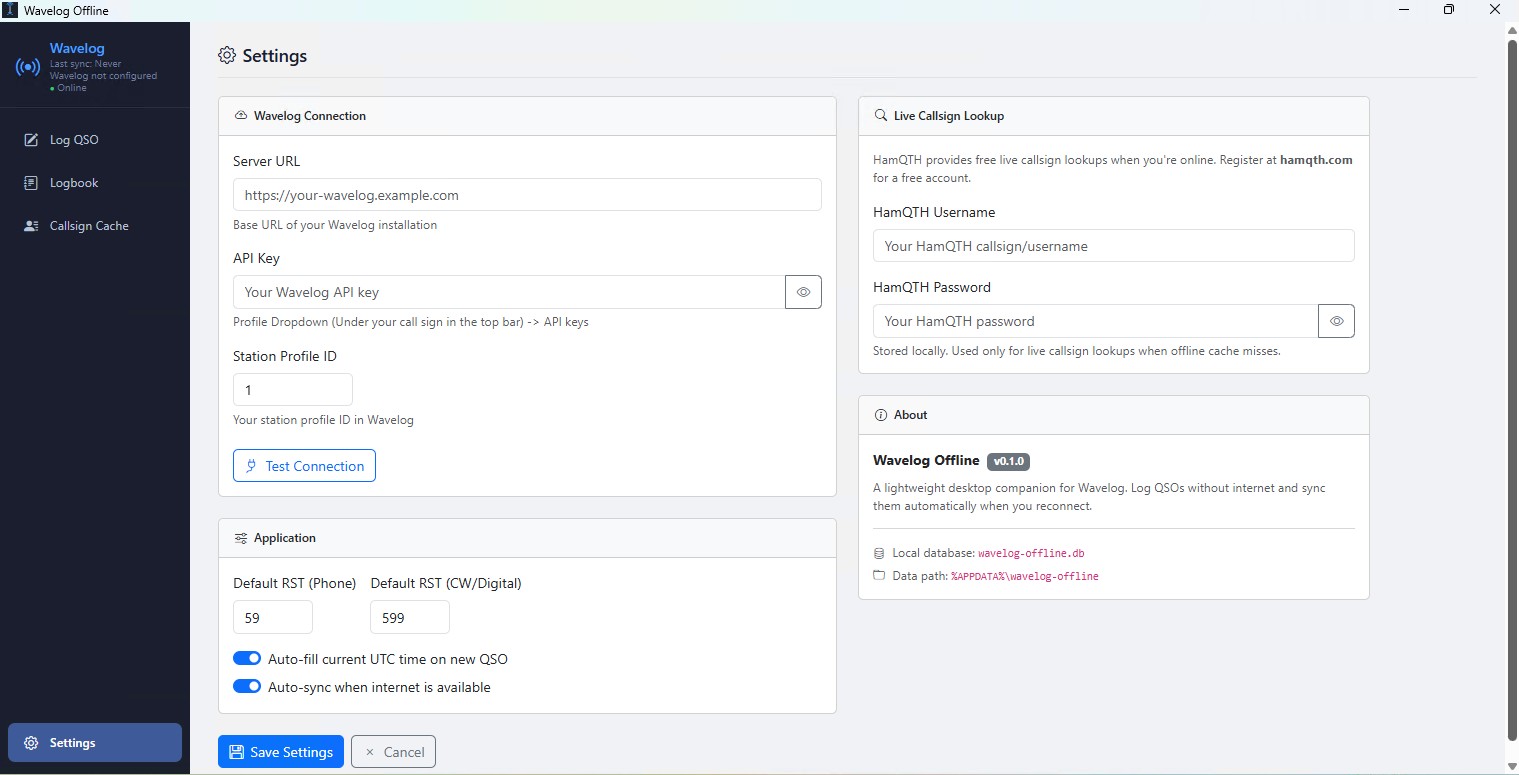Screen dimensions: 1519x775
Task: Click the Wavelog Offline app icon in title bar
Action: (10, 10)
